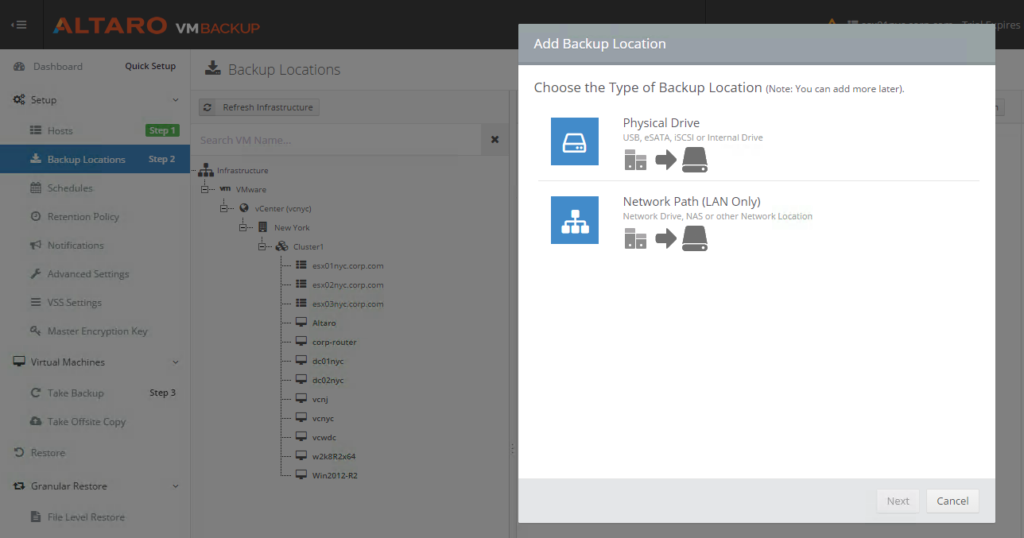Collapse the Setup section chevron
The image size is (1024, 538).
pos(175,100)
